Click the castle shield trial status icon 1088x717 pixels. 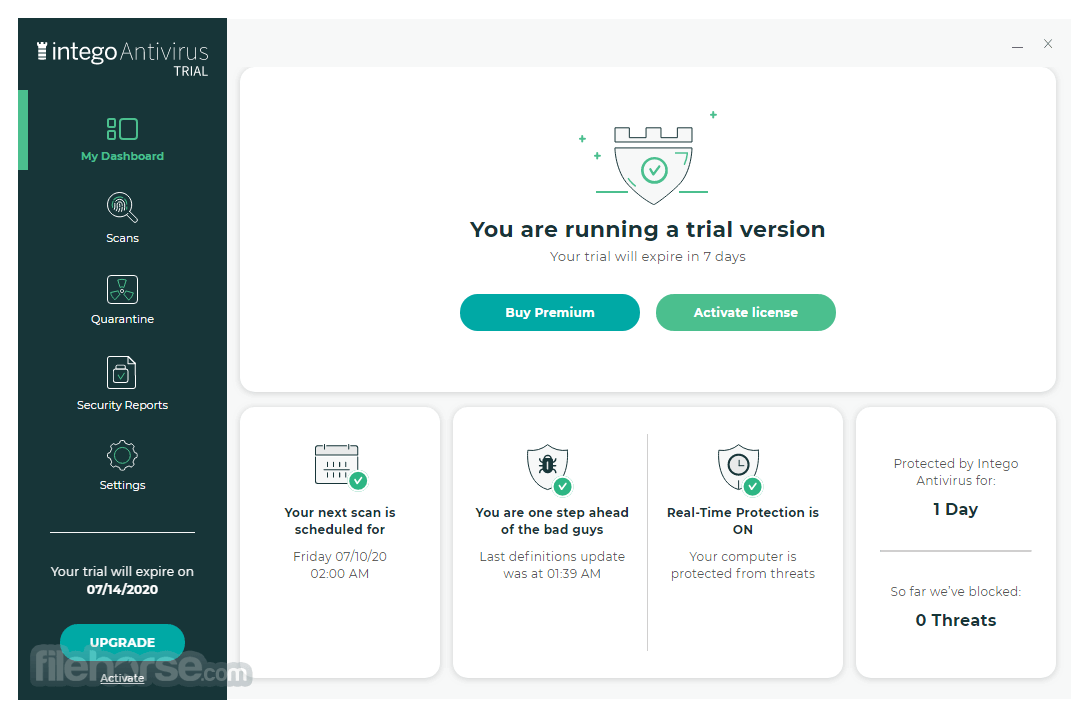pyautogui.click(x=653, y=164)
